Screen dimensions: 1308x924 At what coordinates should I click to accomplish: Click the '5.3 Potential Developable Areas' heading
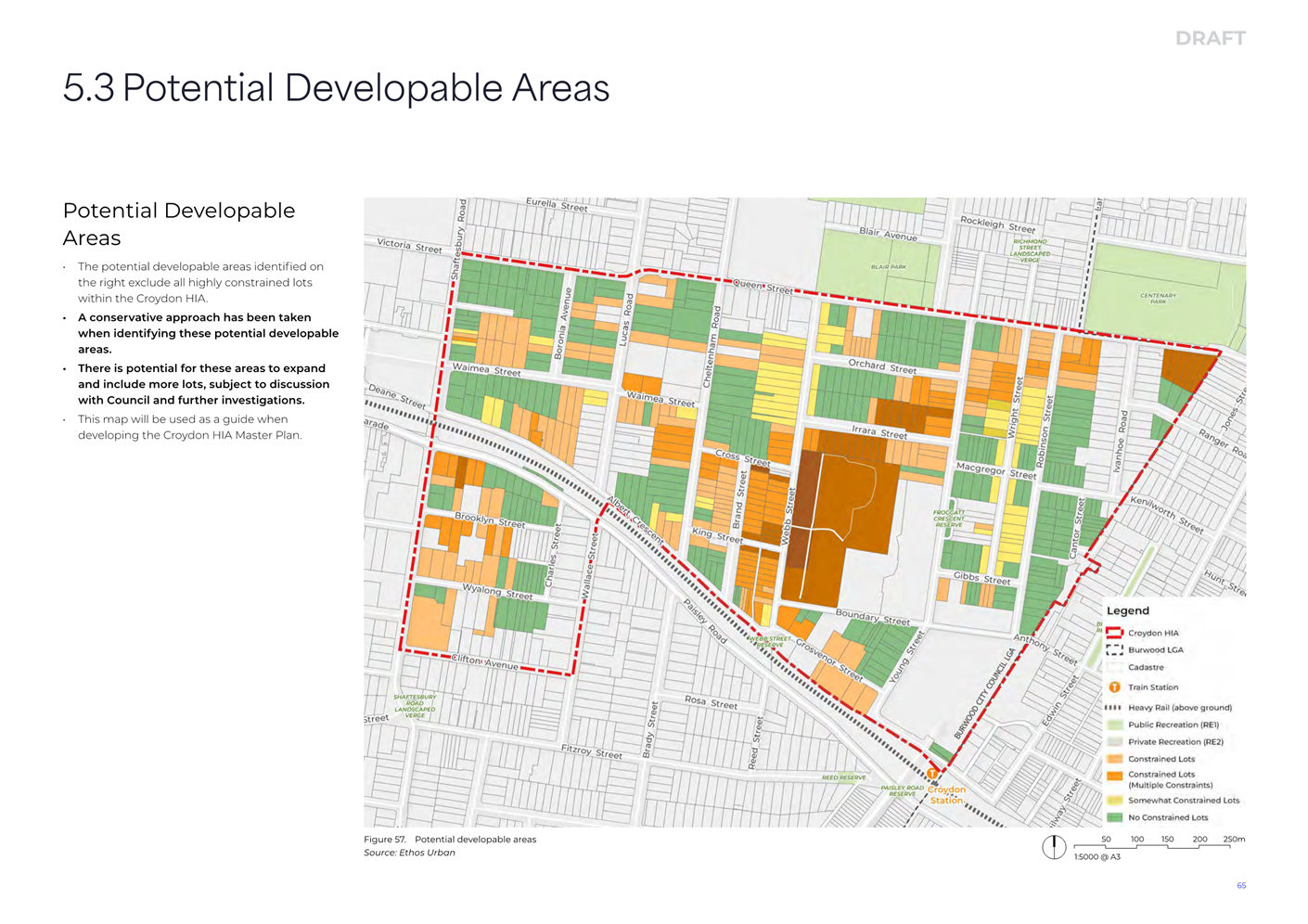click(336, 88)
